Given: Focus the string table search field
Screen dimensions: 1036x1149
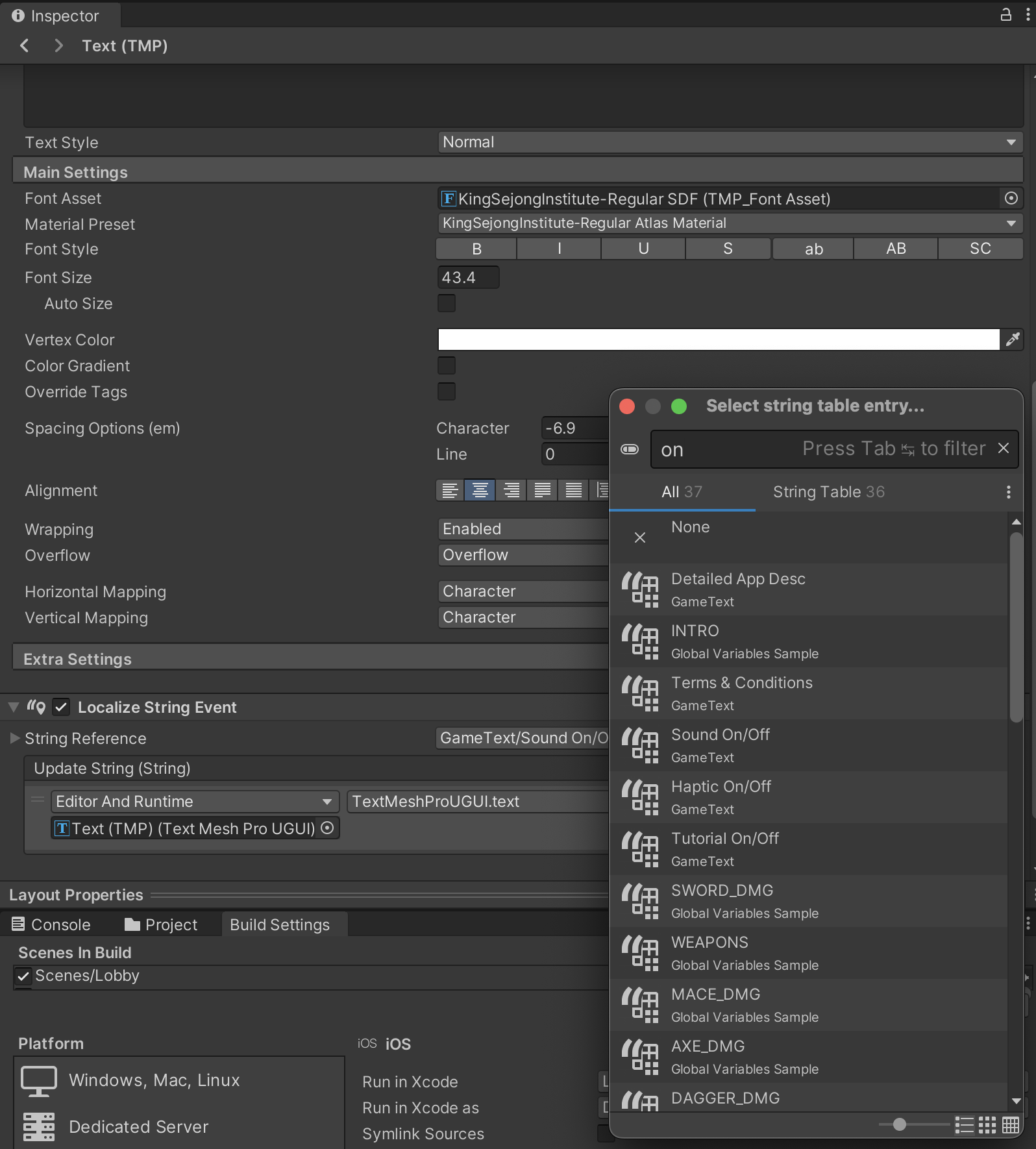Looking at the screenshot, I should pos(834,449).
